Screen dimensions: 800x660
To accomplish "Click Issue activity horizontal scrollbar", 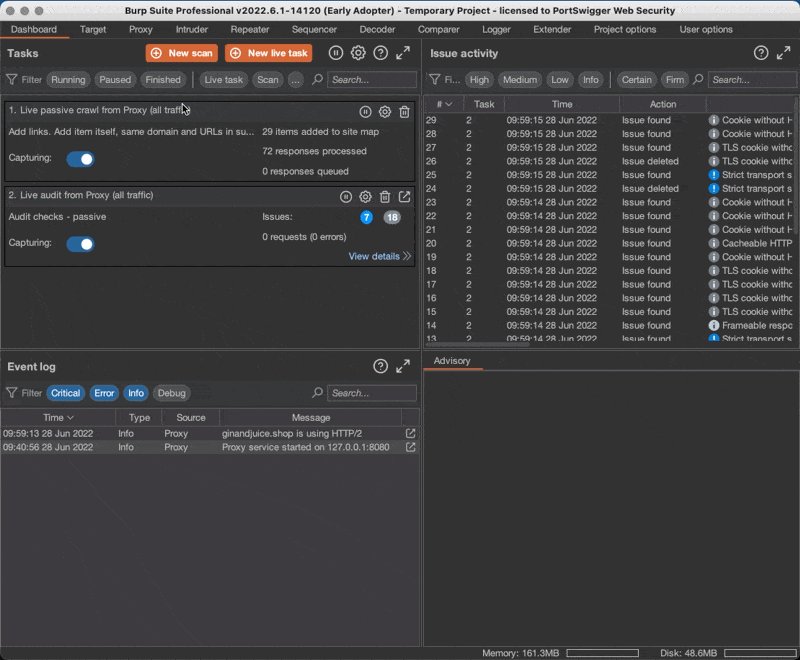I will click(x=478, y=344).
